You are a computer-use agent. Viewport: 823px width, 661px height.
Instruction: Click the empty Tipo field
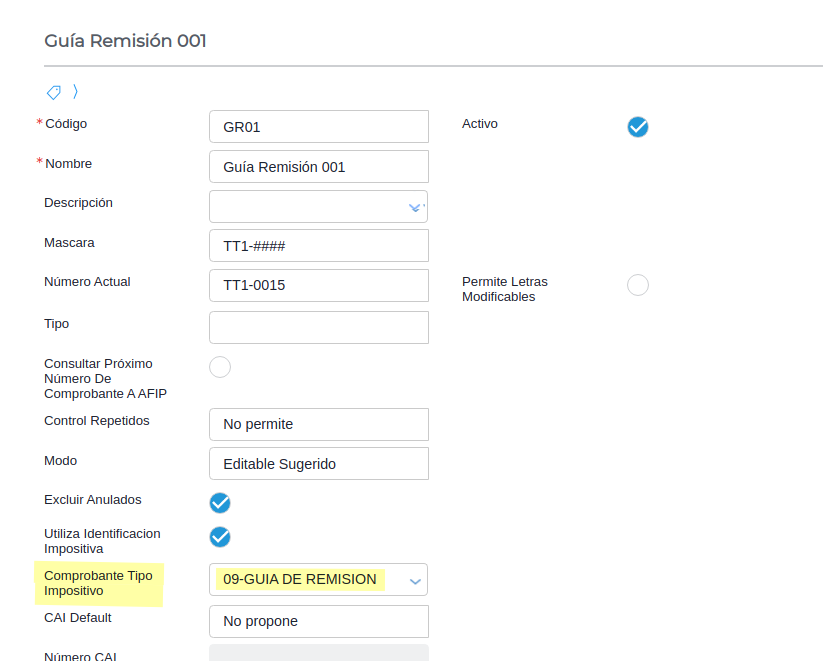[318, 327]
